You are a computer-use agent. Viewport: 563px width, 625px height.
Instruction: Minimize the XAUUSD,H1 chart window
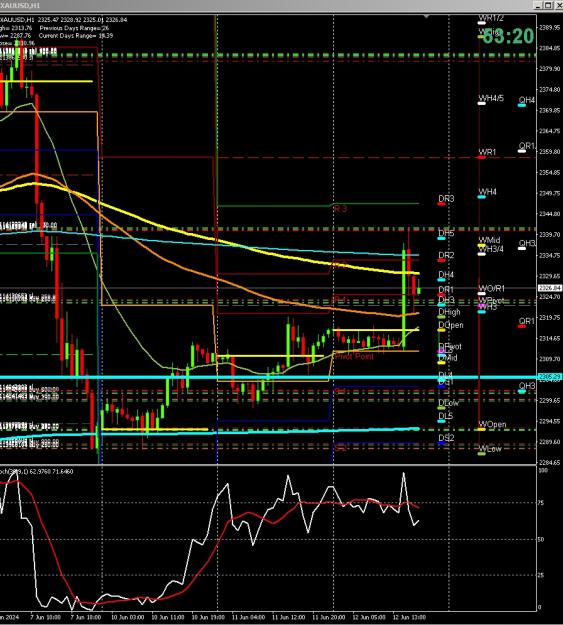tap(538, 5)
